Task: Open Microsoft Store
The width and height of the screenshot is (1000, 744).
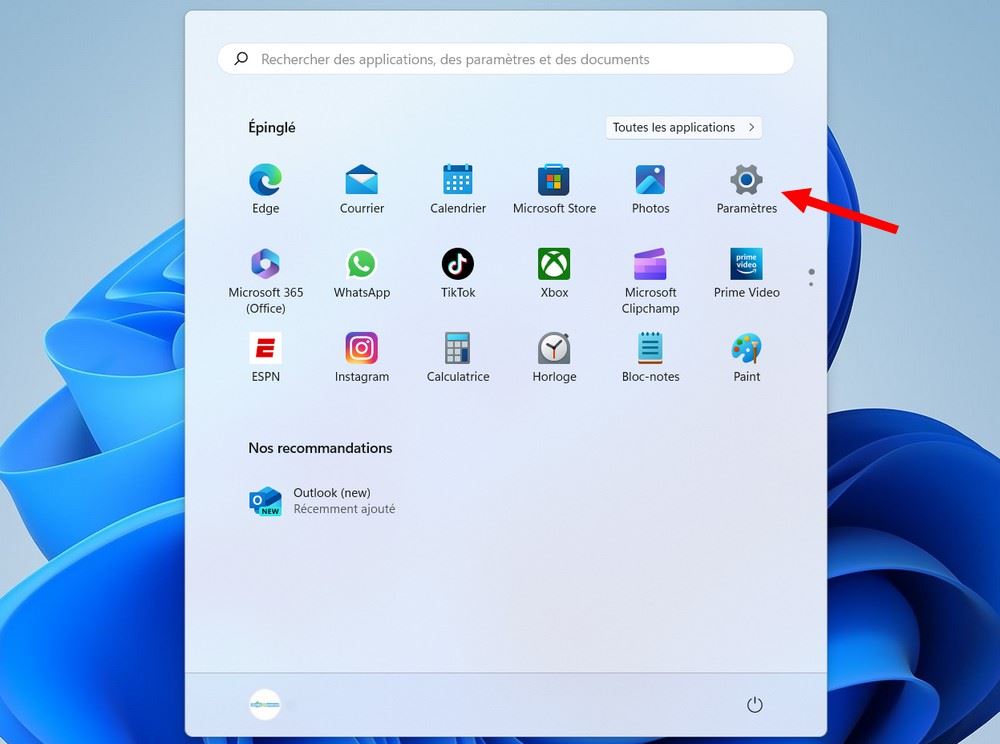Action: click(554, 189)
